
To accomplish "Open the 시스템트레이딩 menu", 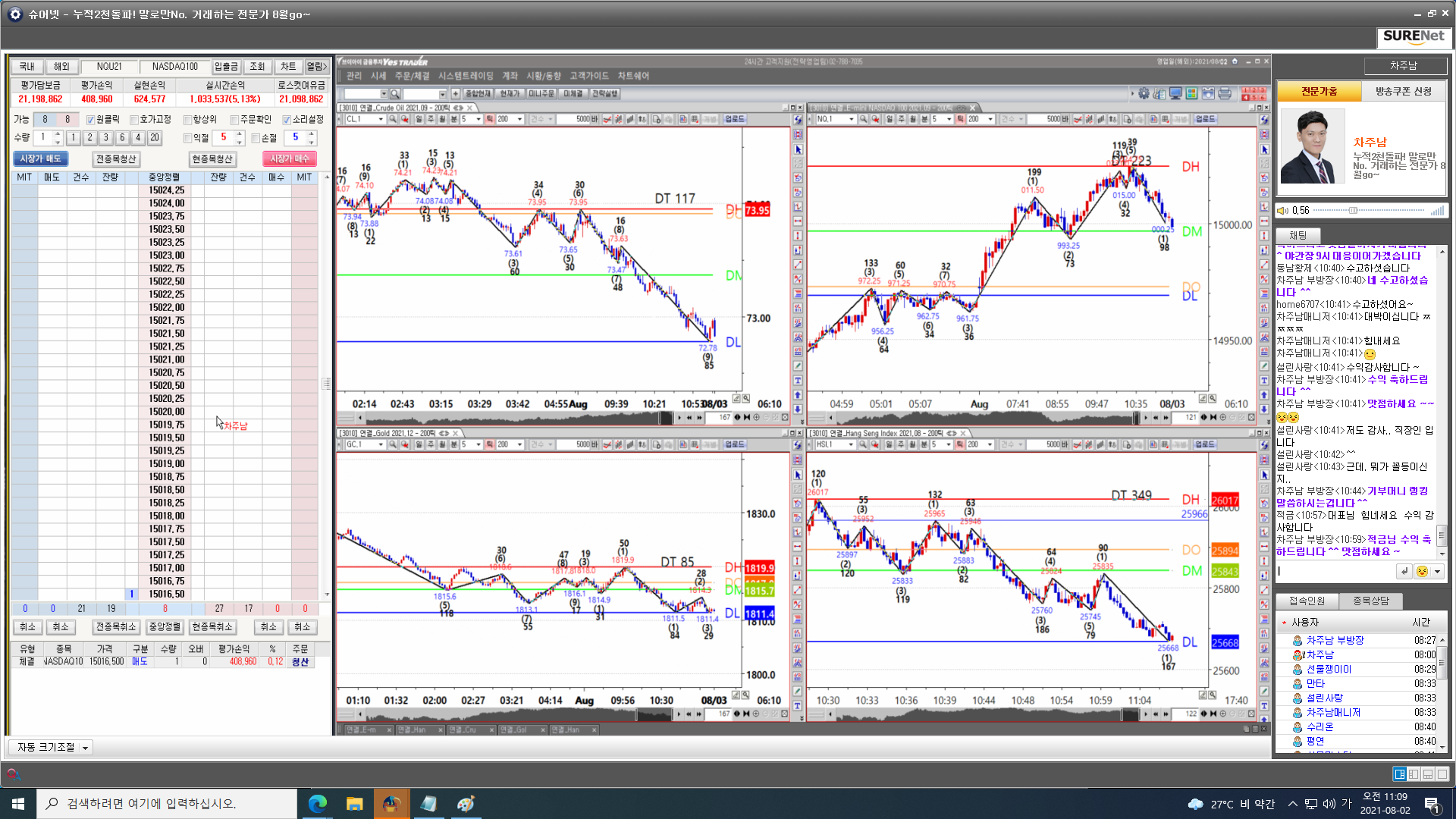I will [x=465, y=76].
